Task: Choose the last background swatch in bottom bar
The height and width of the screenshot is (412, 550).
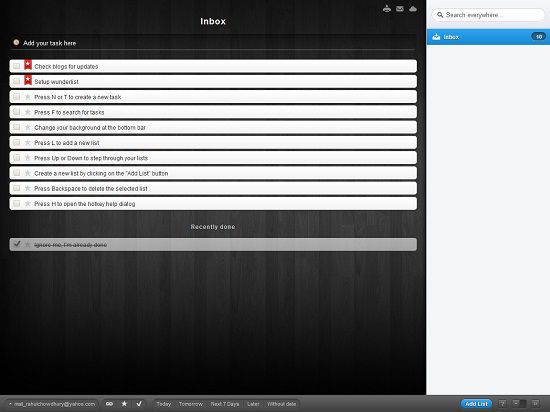Action: (535, 404)
